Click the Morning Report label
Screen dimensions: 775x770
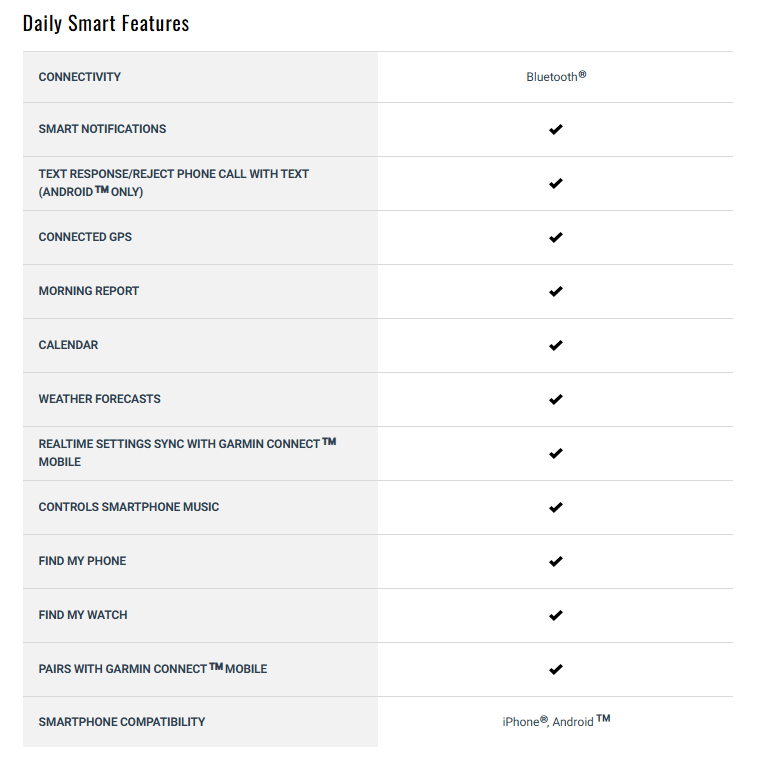point(88,291)
